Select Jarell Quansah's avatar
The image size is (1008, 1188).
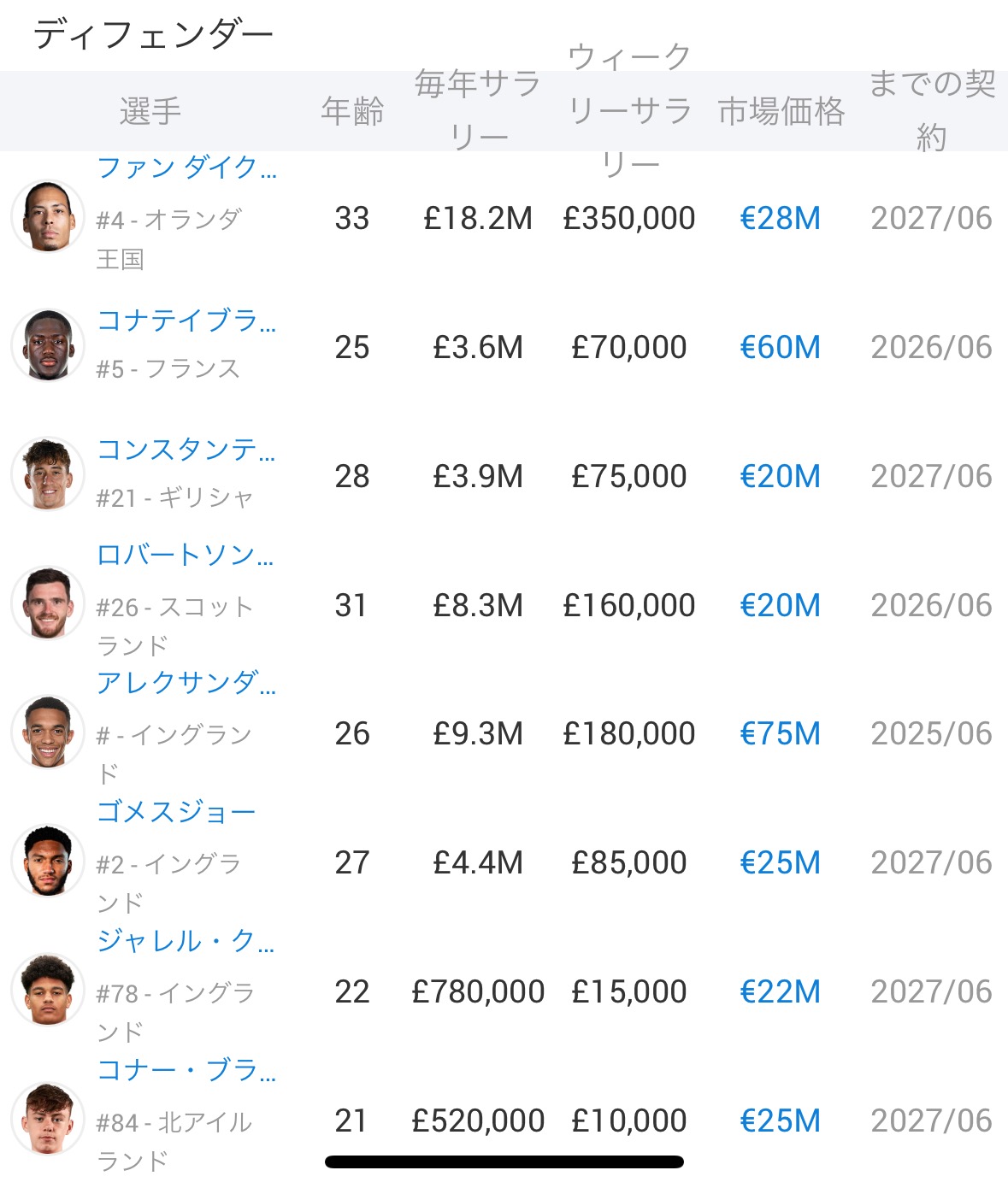point(48,990)
